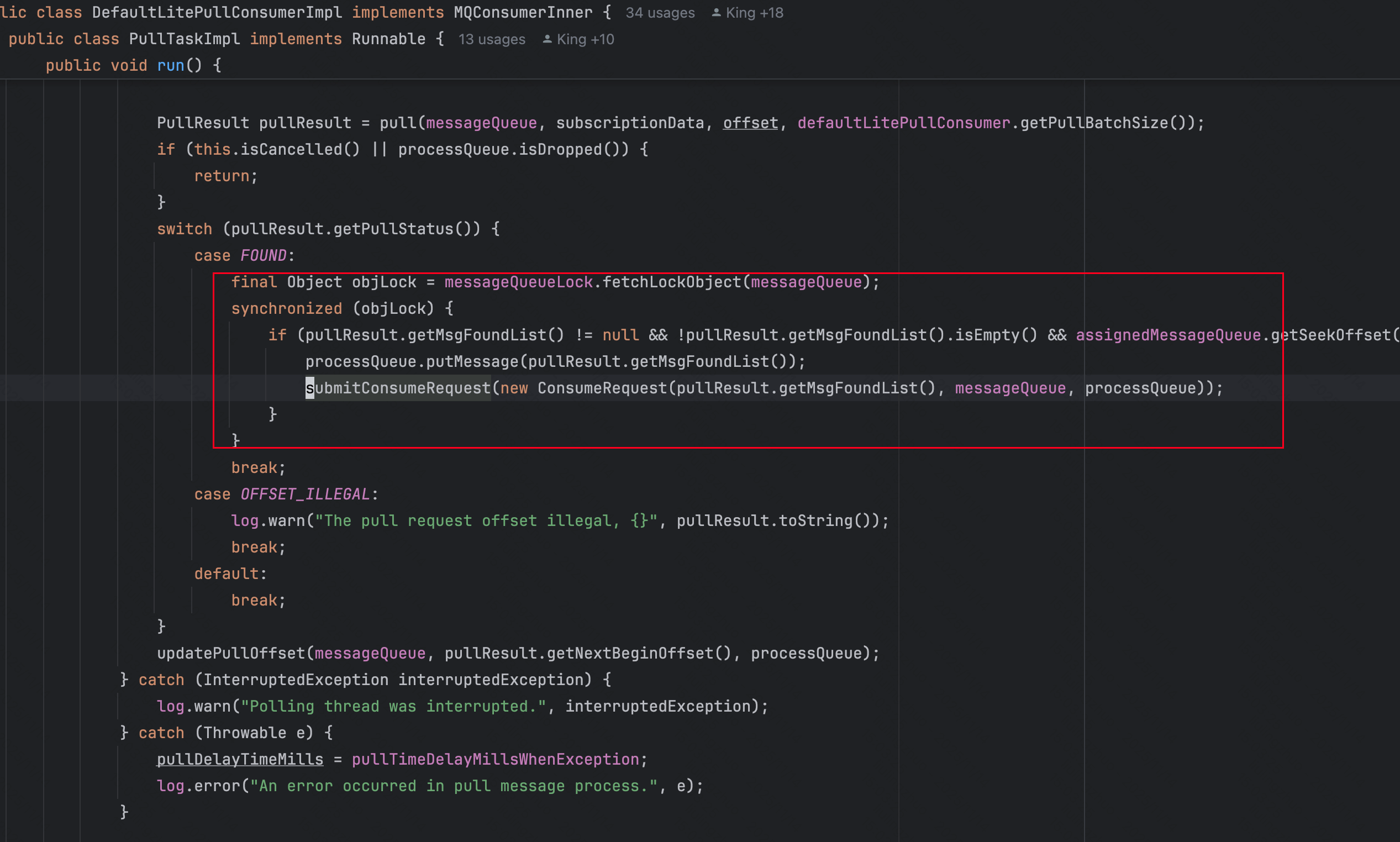Click the run method name in sticky header

[x=170, y=66]
